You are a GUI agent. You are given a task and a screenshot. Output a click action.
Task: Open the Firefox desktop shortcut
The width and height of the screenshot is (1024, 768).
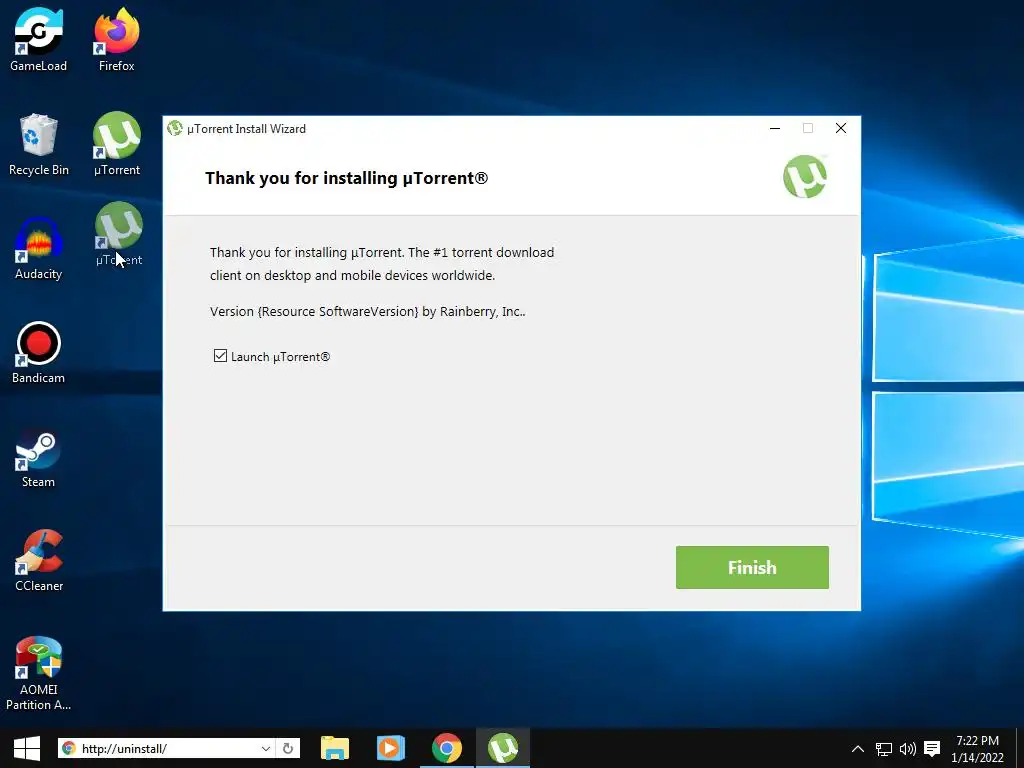117,39
